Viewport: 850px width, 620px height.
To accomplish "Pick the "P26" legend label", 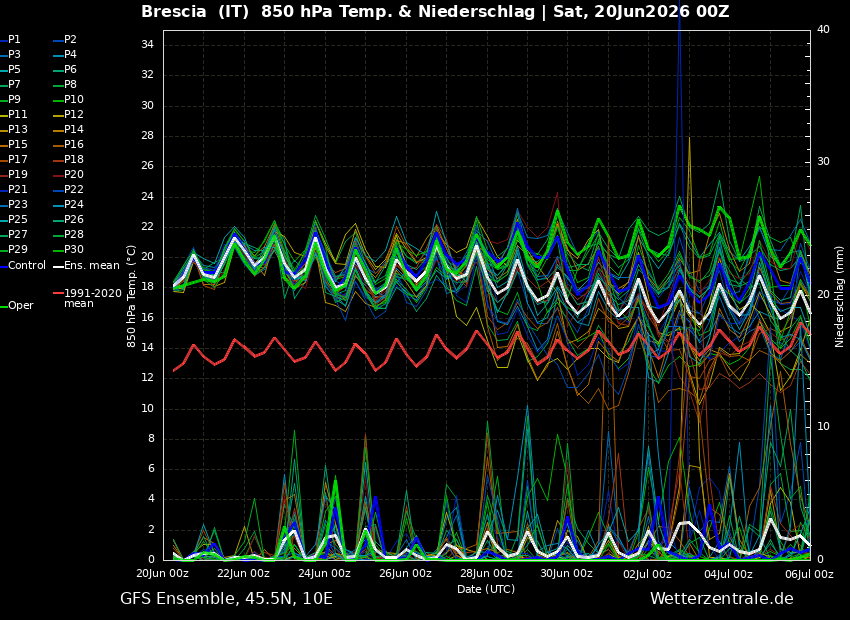I will 74,219.
